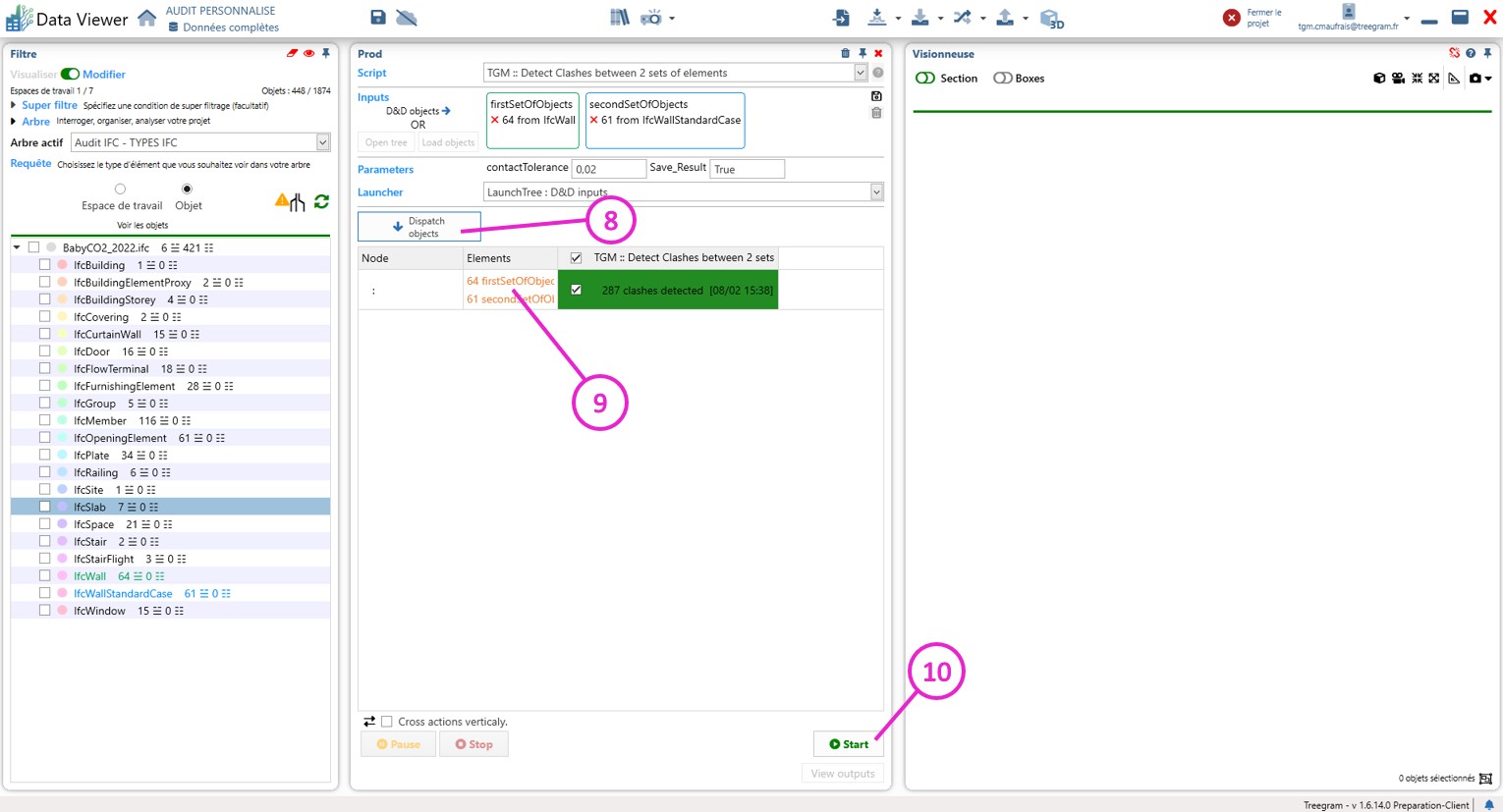This screenshot has width=1503, height=812.
Task: Click the Dispatch objects button
Action: pyautogui.click(x=419, y=227)
